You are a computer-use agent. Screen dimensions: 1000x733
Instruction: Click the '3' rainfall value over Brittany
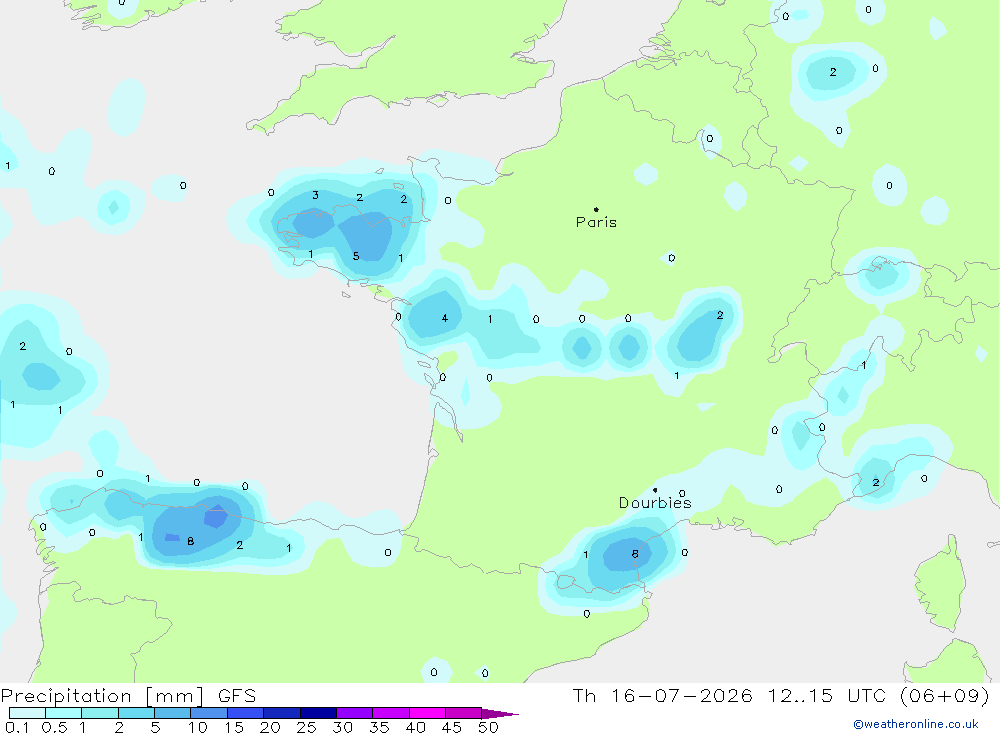pos(315,195)
